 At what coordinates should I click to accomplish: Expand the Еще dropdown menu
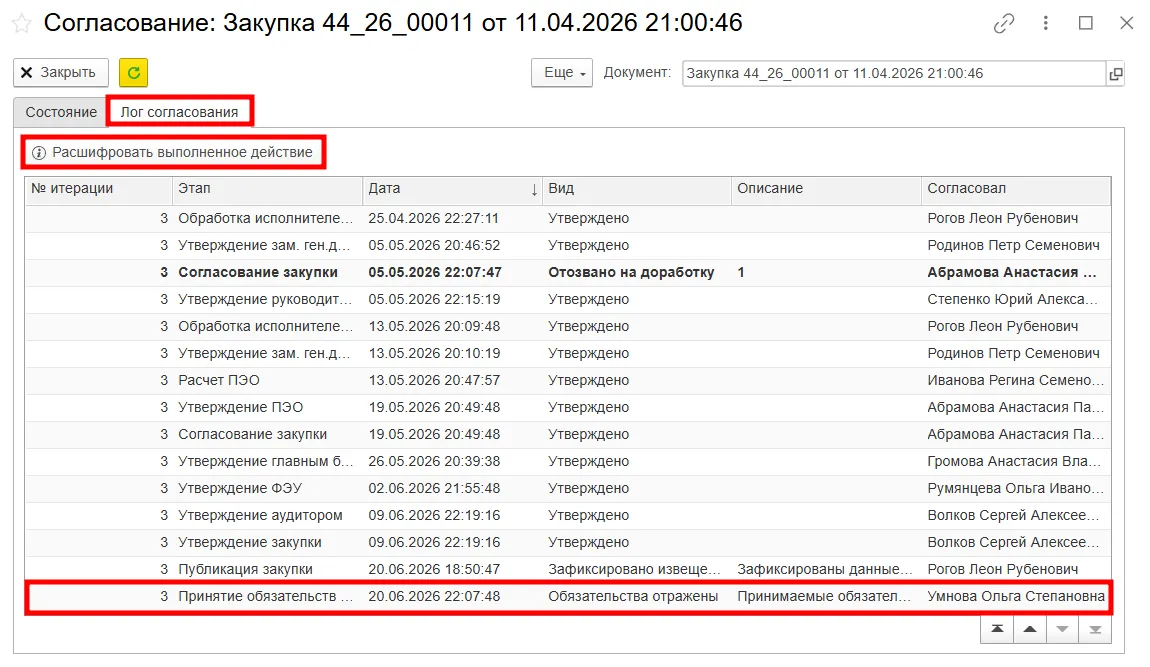coord(562,73)
